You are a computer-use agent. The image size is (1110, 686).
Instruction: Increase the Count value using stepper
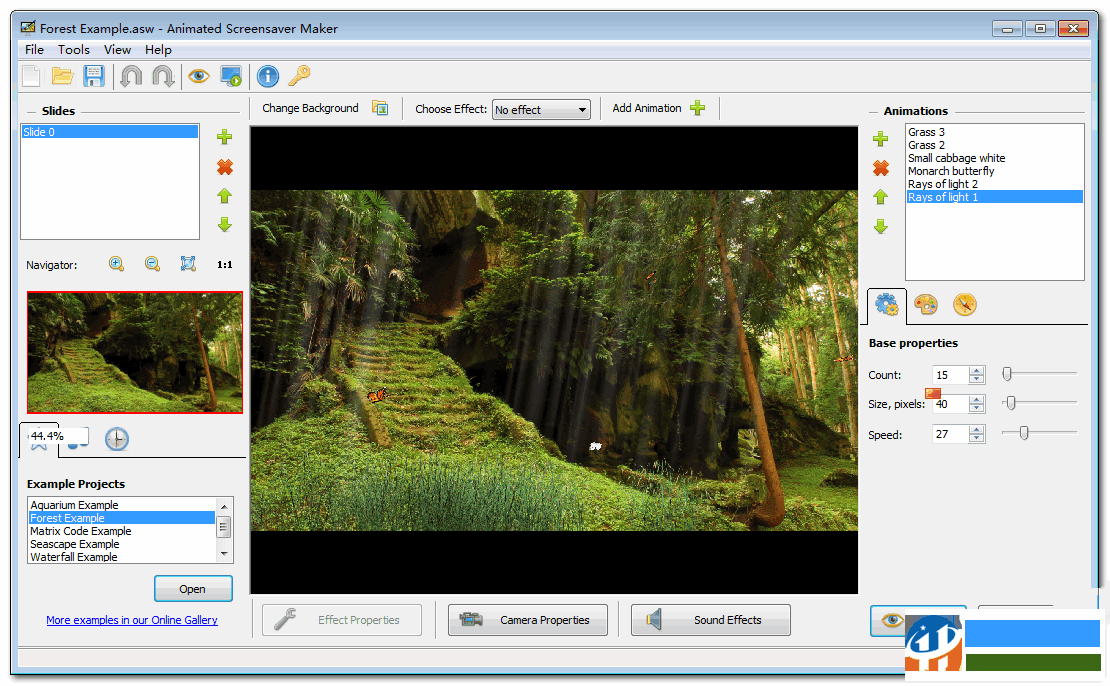coord(977,370)
